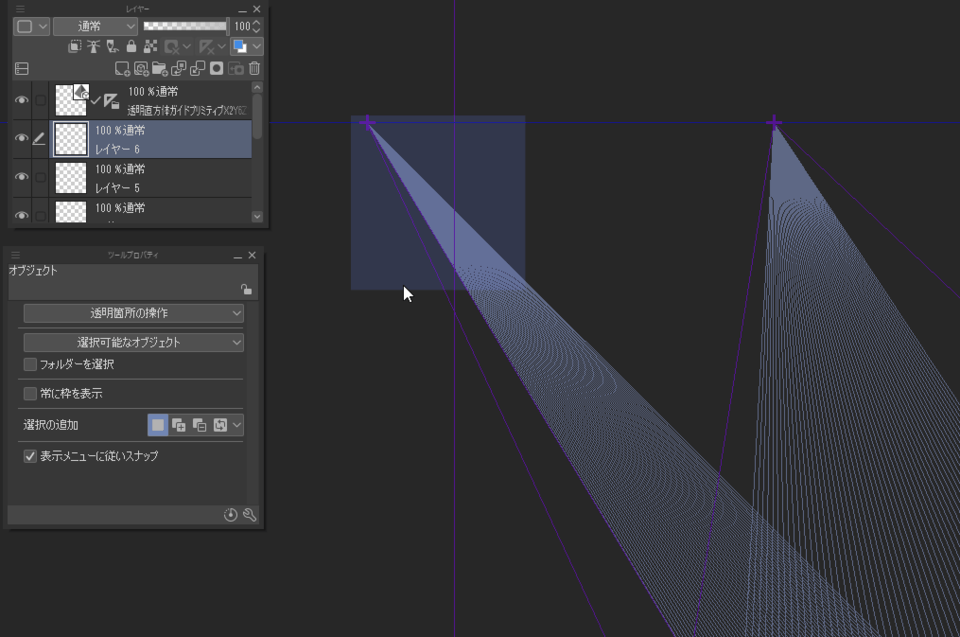This screenshot has height=637, width=960.
Task: Delete the selected layer with the trash icon
Action: pyautogui.click(x=253, y=68)
